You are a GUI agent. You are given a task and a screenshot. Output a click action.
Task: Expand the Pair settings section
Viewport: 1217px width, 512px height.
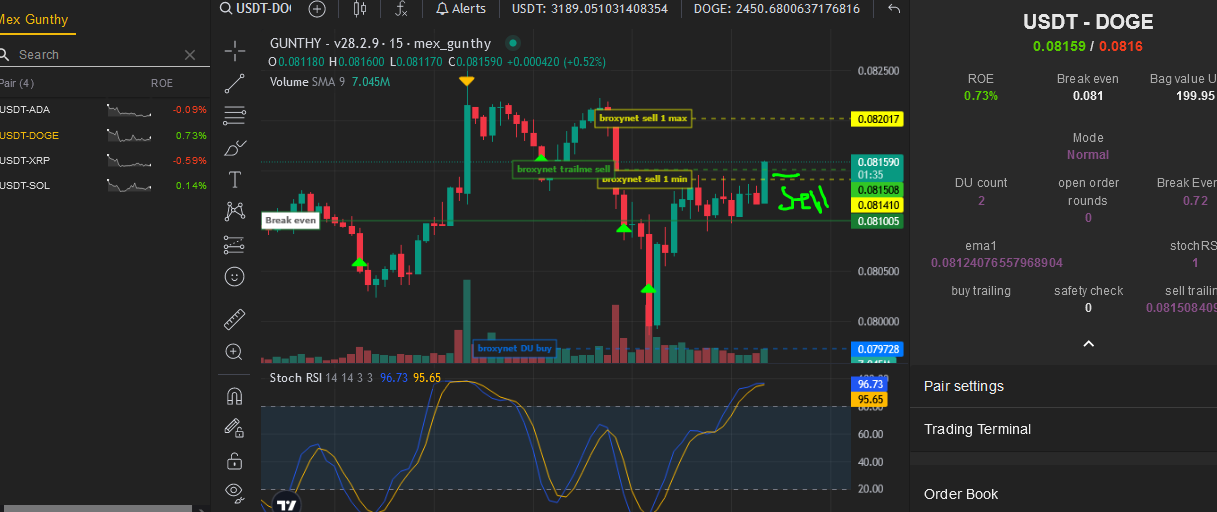tap(1064, 386)
